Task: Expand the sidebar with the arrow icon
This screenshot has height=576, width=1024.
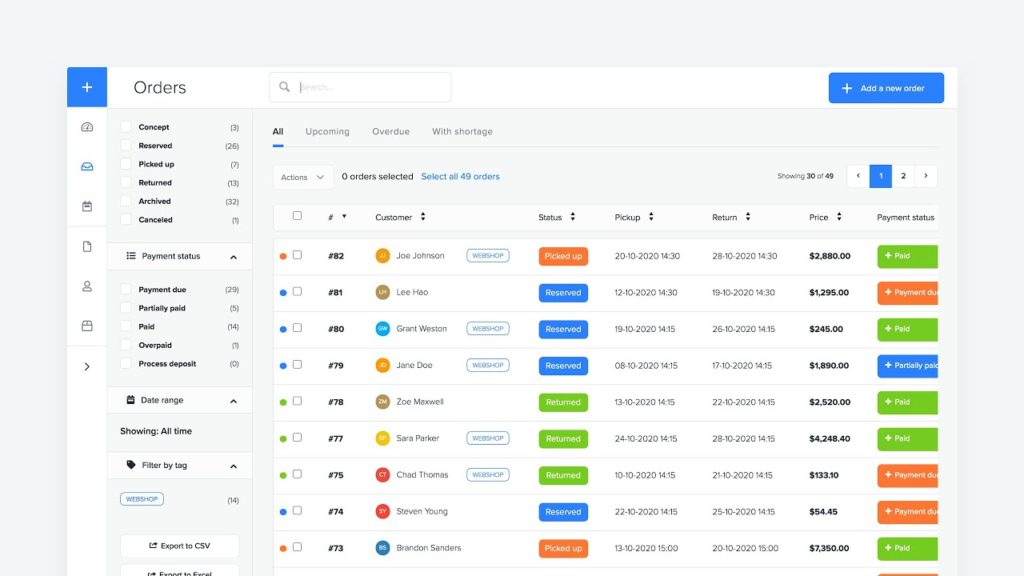Action: 87,366
